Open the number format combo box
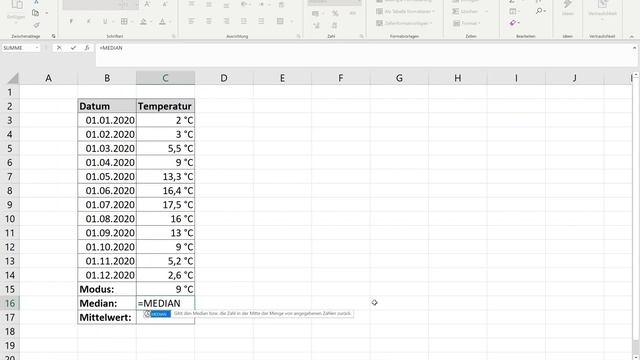This screenshot has height=360, width=640. pyautogui.click(x=334, y=2)
